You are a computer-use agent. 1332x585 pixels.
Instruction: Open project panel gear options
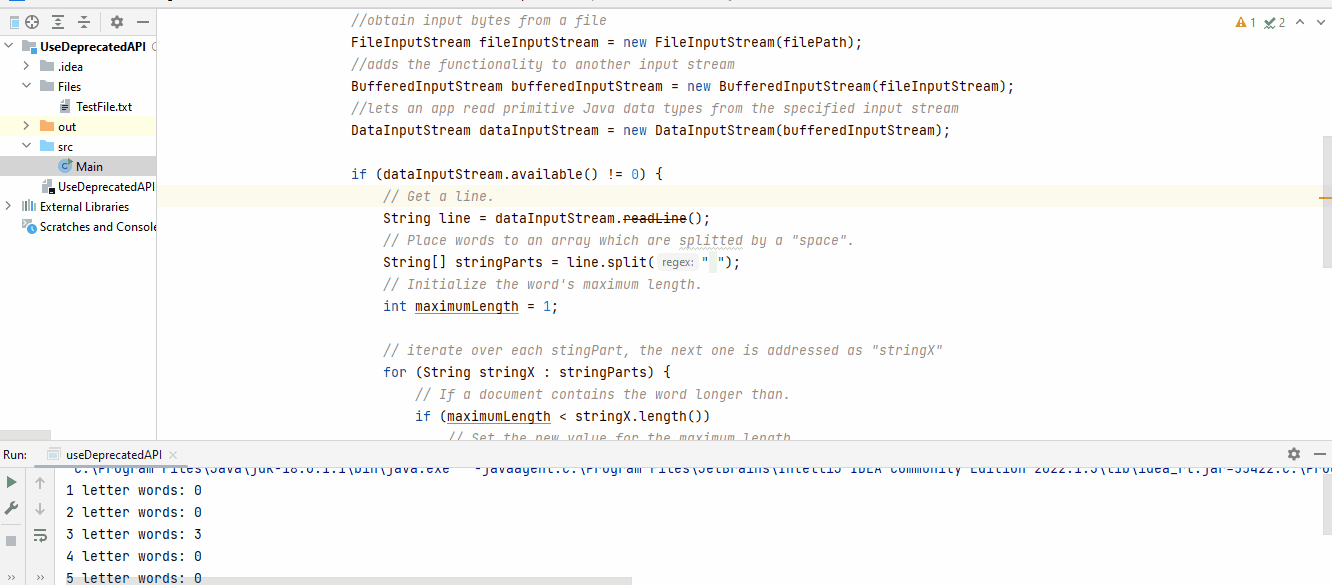pos(117,22)
